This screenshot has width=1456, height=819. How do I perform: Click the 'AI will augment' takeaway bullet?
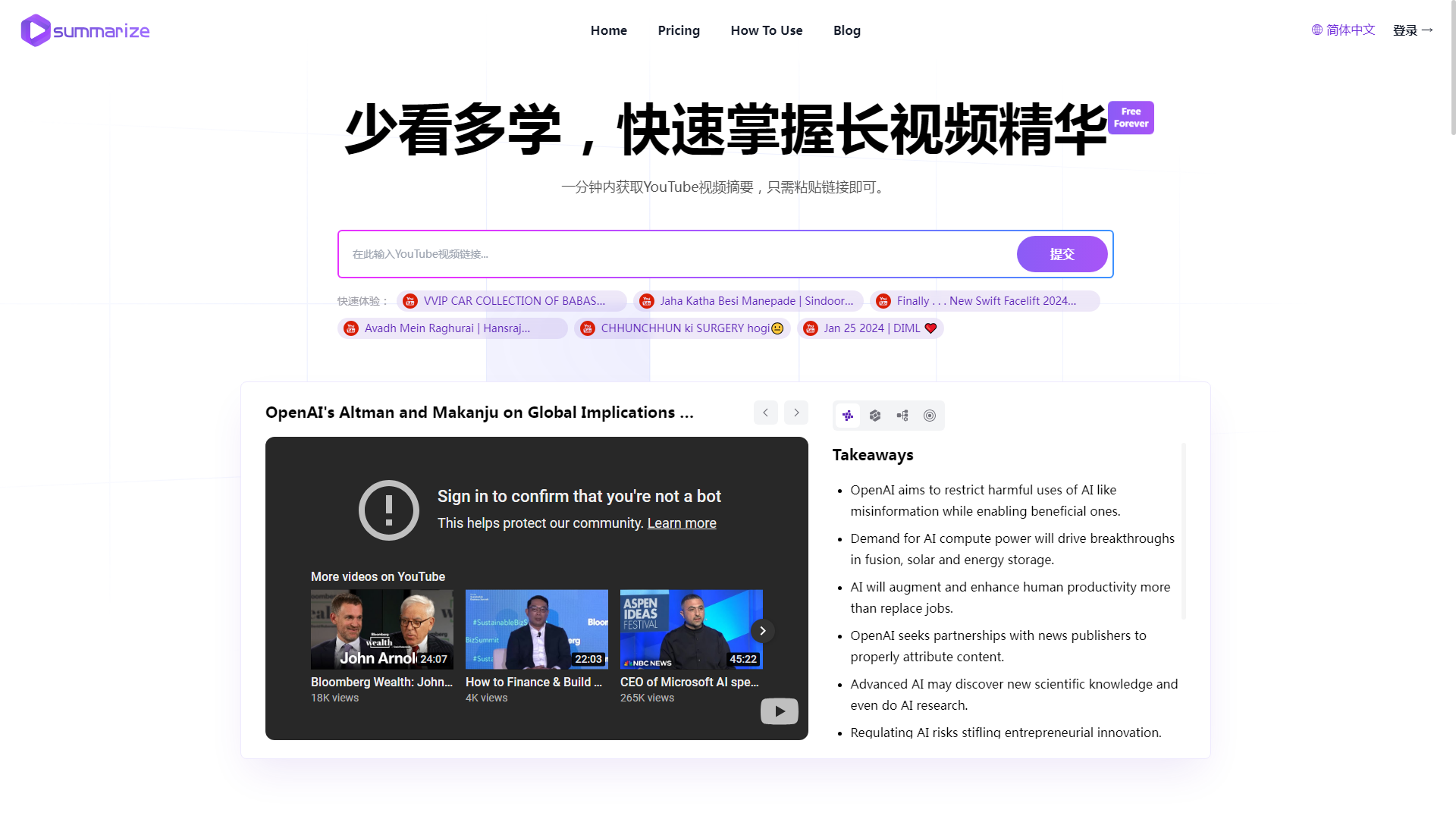tap(1010, 598)
